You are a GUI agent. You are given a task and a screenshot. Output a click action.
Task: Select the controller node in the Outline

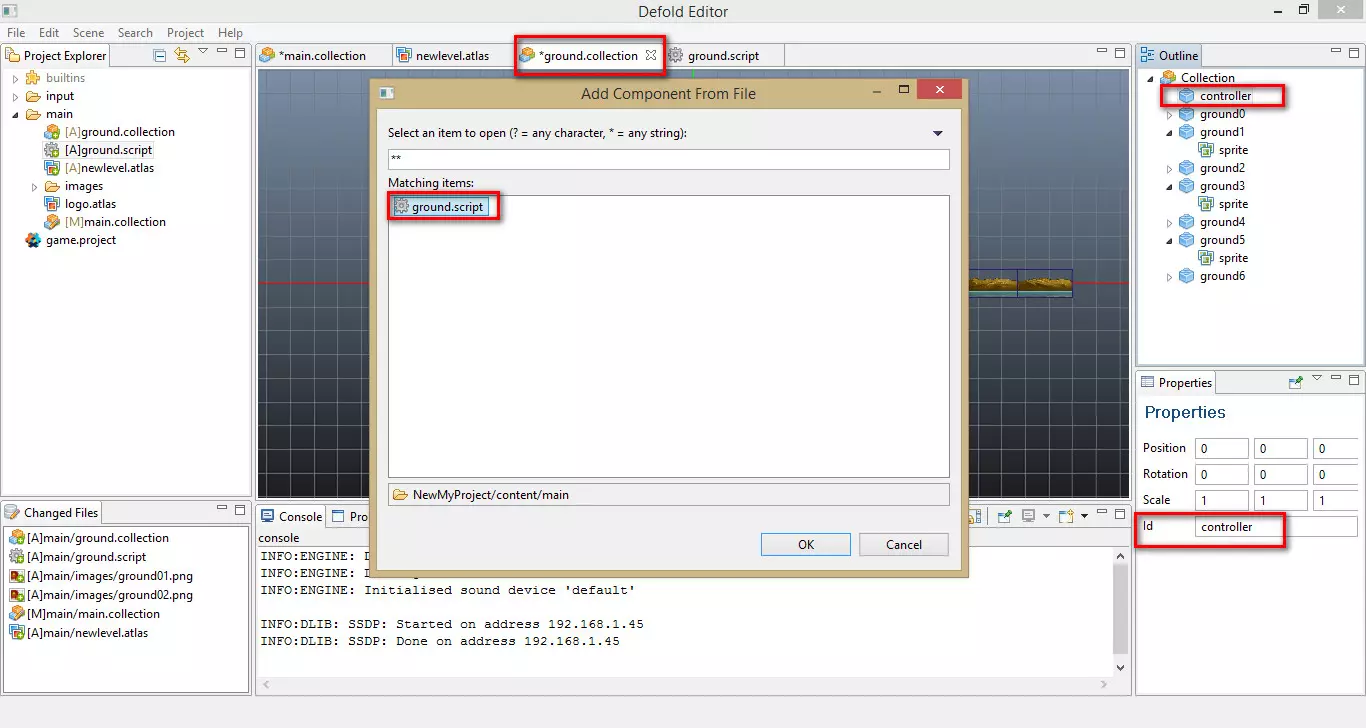(x=1222, y=95)
